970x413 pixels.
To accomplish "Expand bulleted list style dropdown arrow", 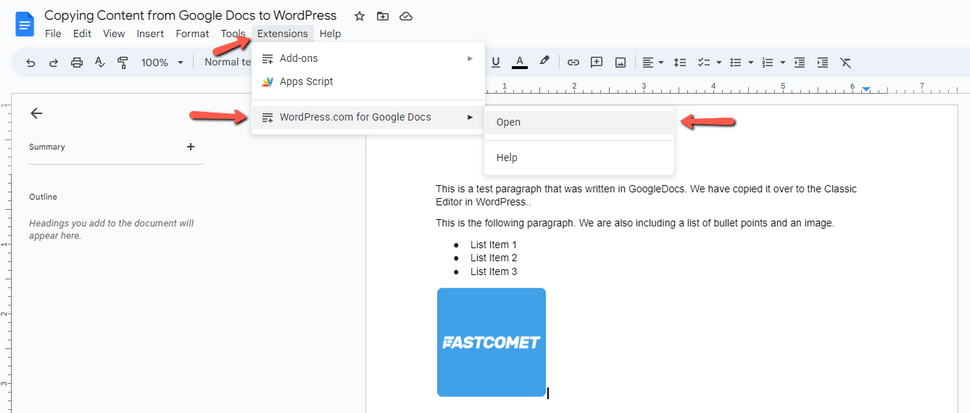I will 751,62.
